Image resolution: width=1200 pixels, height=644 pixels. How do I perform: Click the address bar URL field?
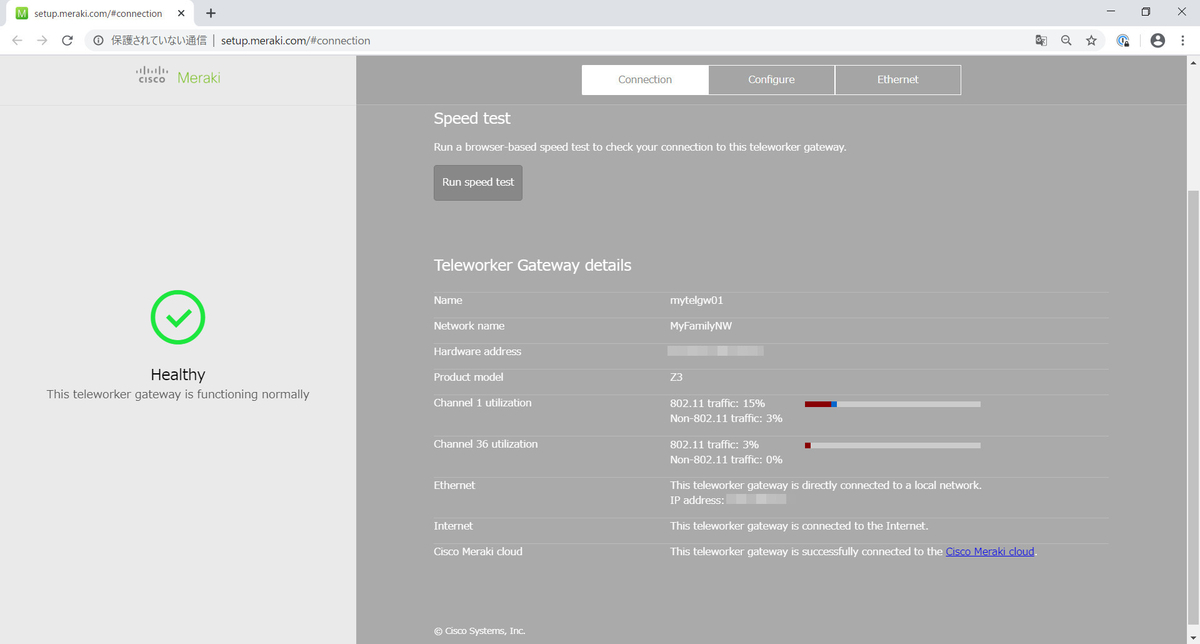coord(560,41)
